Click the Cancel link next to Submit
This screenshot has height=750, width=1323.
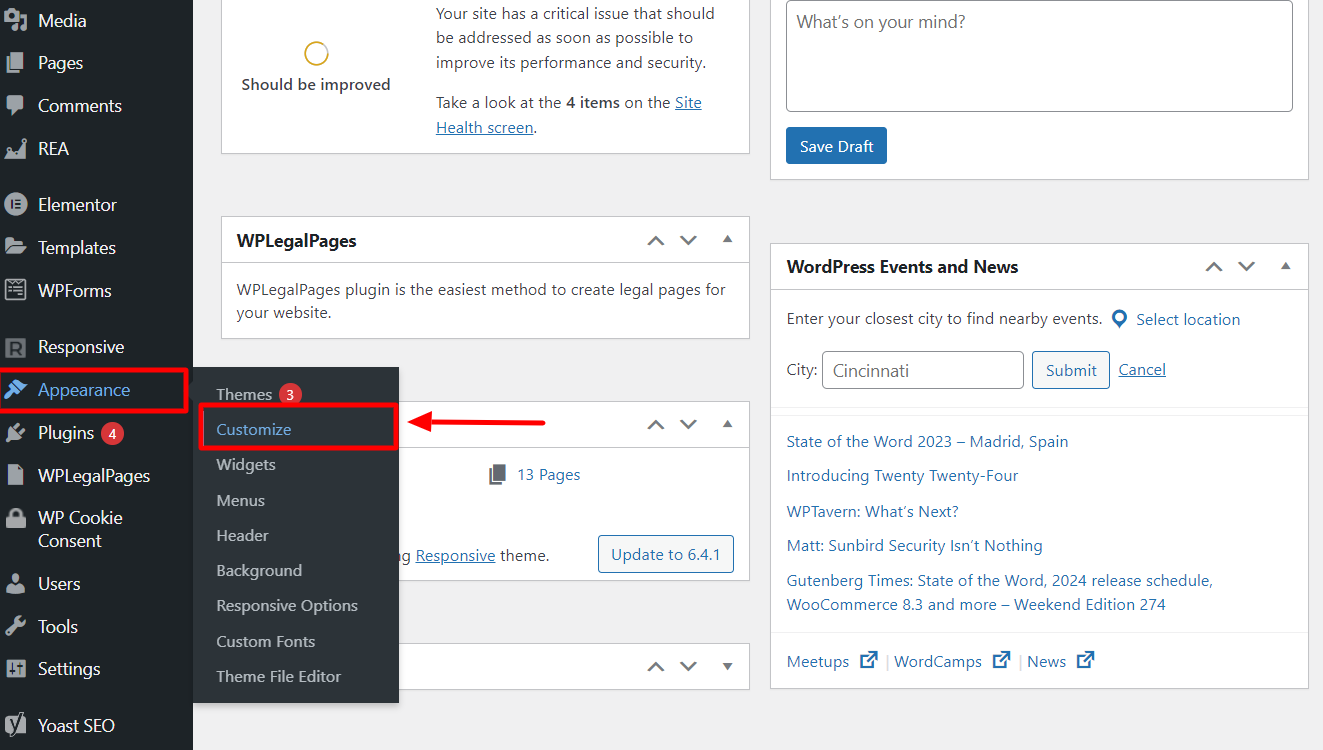[x=1142, y=369]
